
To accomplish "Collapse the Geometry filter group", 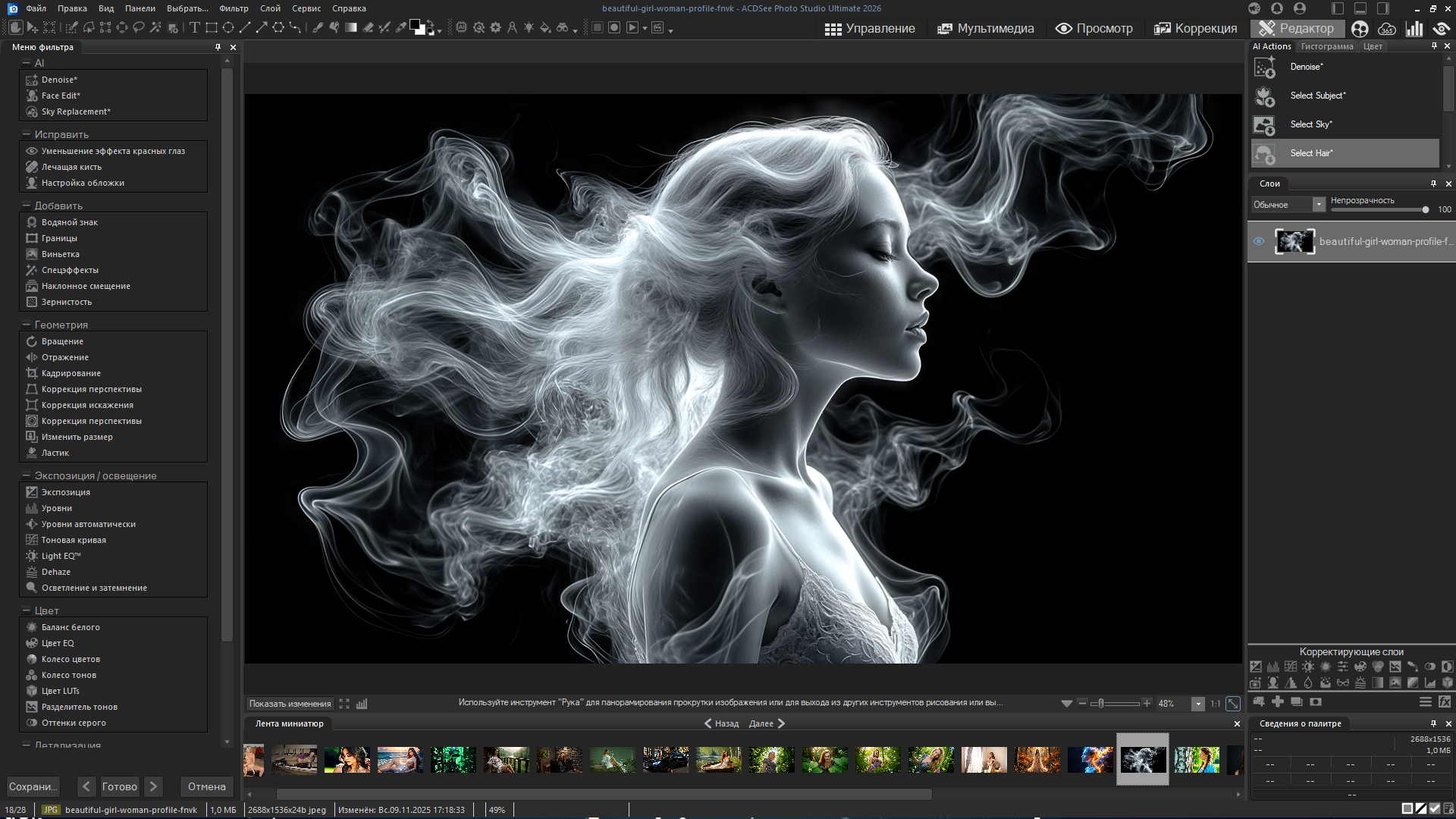I will (x=26, y=325).
